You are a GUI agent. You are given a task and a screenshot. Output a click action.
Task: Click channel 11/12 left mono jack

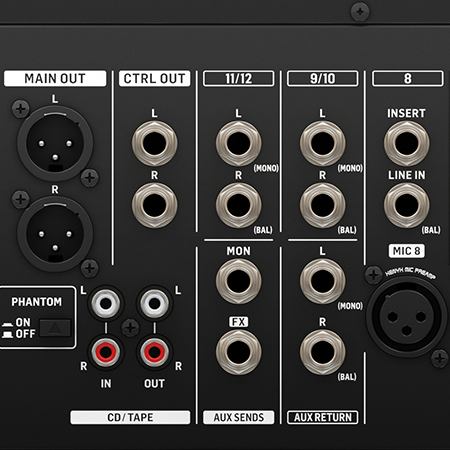[x=239, y=143]
